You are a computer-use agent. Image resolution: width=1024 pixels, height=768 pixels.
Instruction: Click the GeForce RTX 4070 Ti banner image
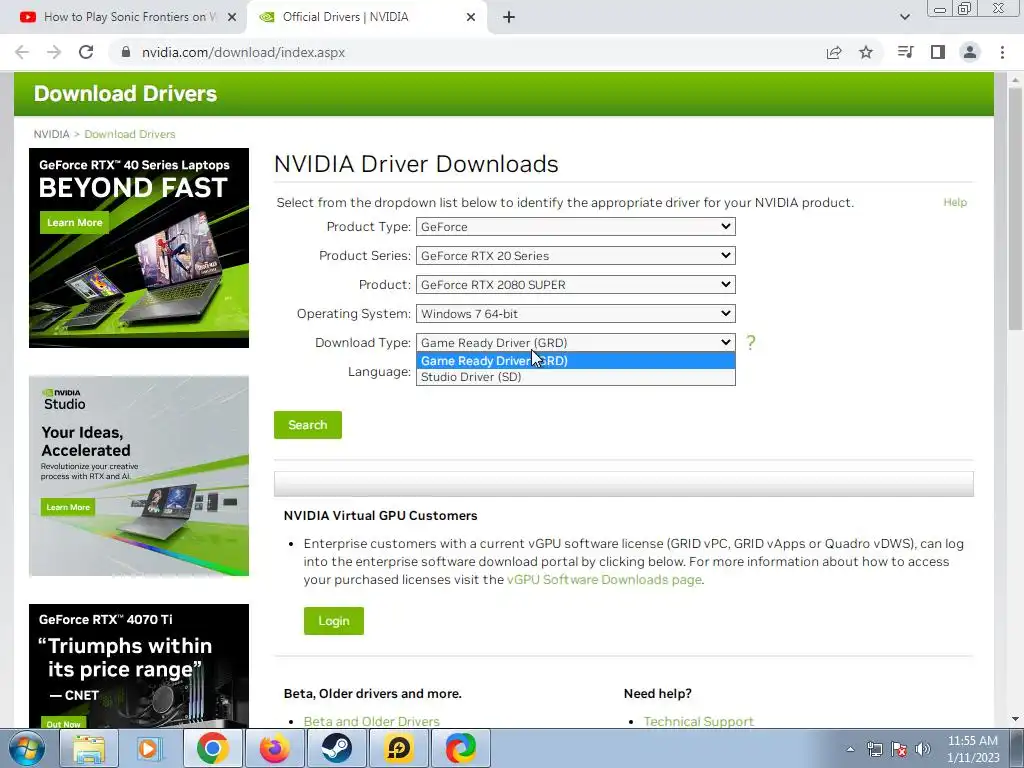(x=139, y=666)
